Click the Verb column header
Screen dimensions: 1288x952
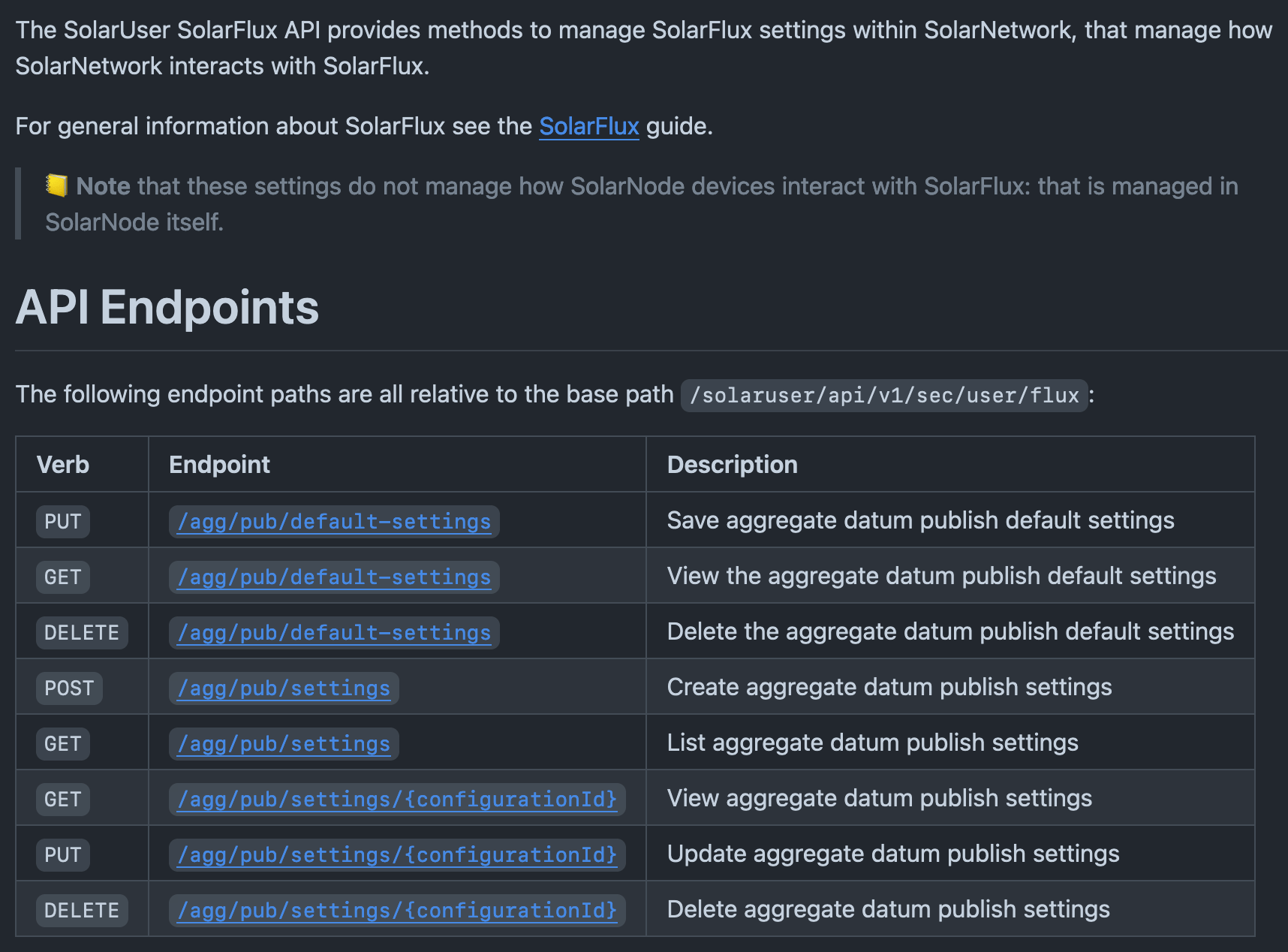63,465
